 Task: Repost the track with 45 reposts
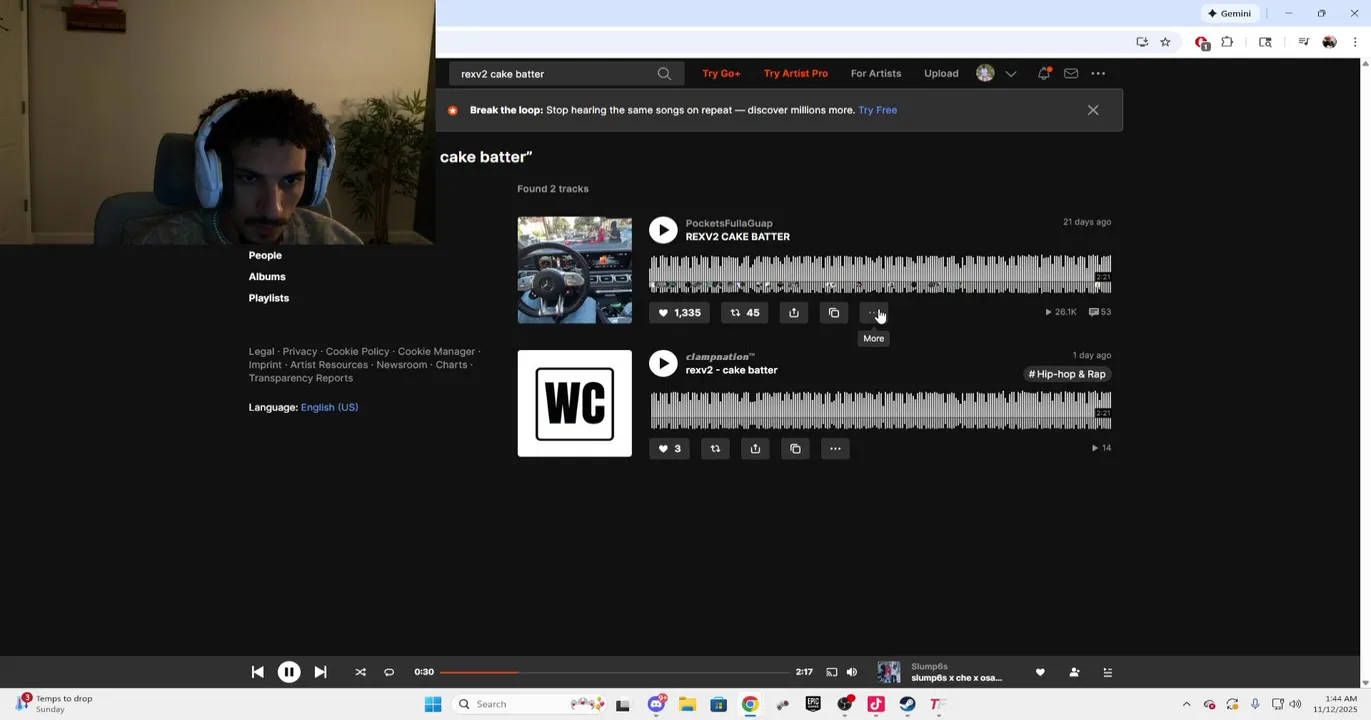coord(745,313)
